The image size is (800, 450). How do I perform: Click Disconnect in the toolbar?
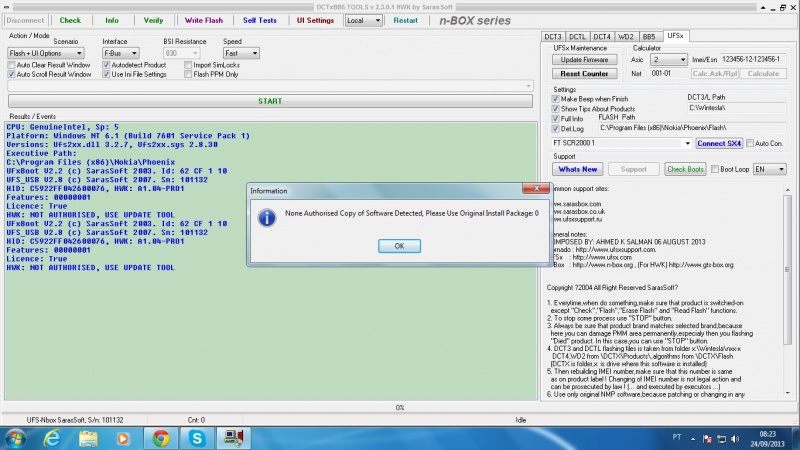coord(25,20)
